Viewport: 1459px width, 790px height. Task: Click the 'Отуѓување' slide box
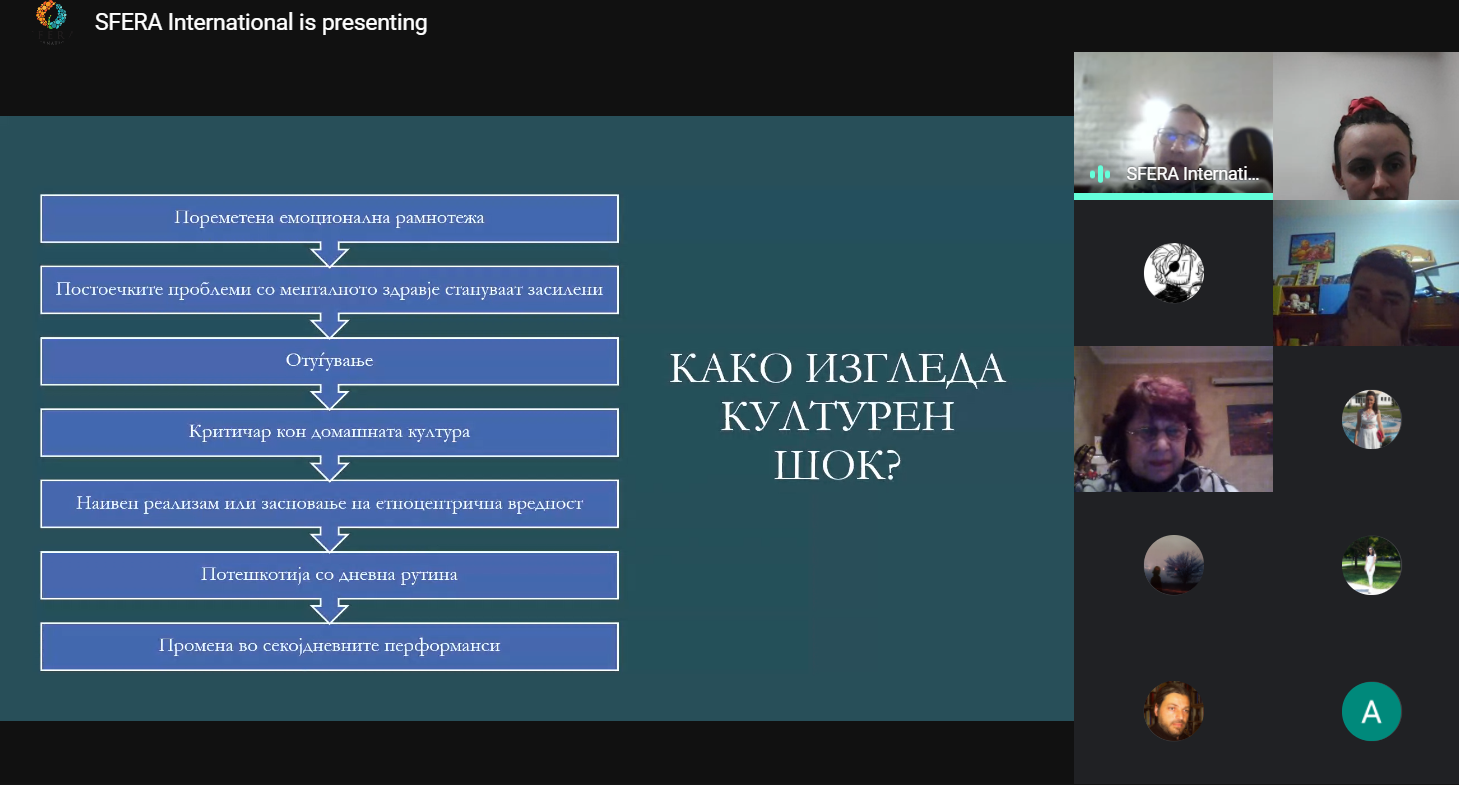[329, 361]
